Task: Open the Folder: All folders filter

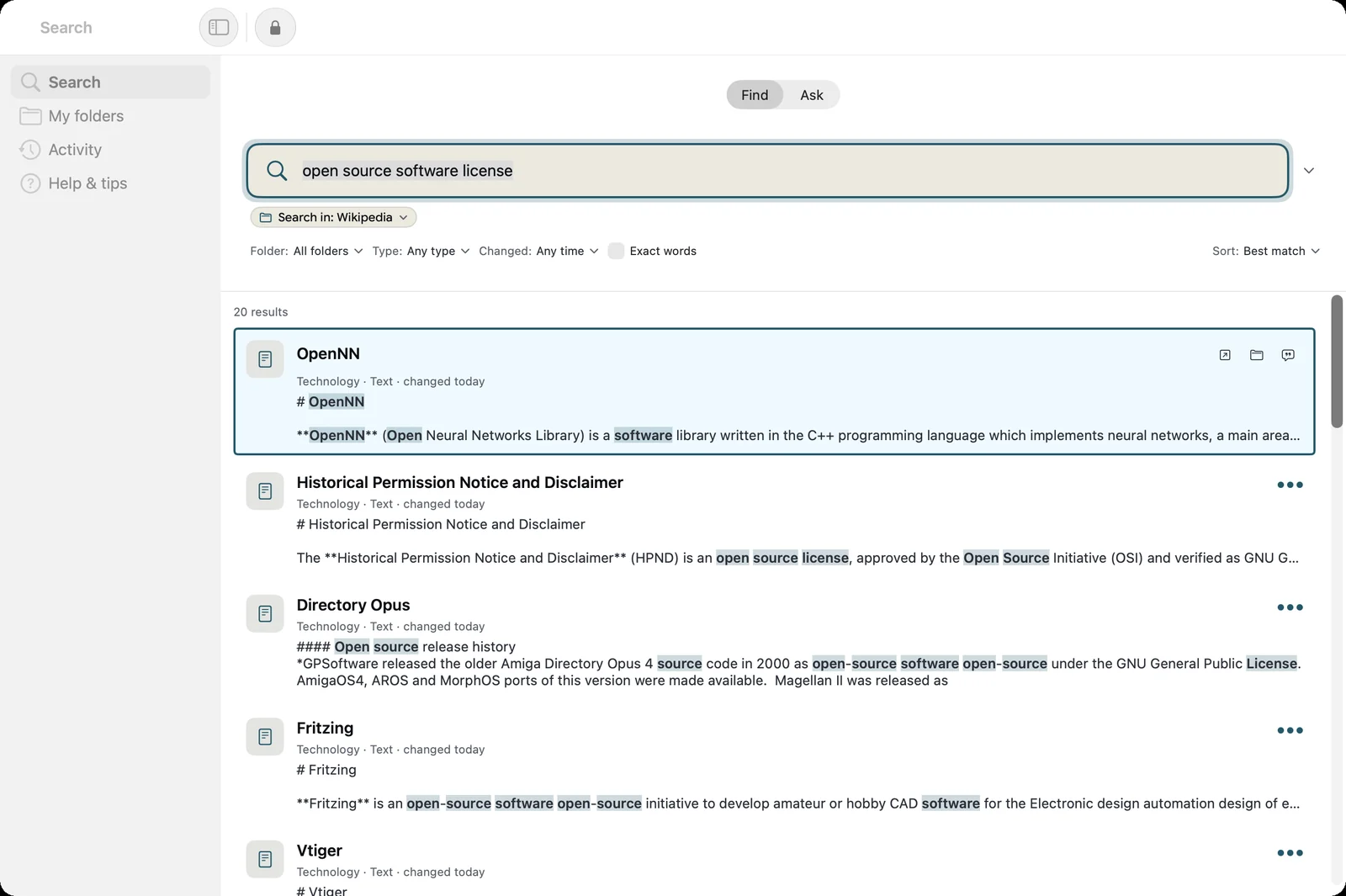Action: pos(306,251)
